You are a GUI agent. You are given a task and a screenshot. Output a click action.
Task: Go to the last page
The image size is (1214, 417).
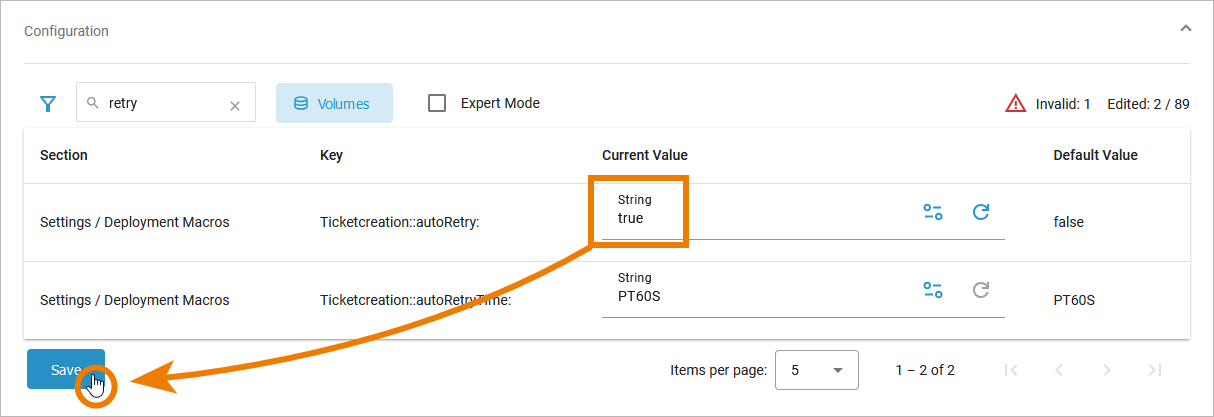1154,370
